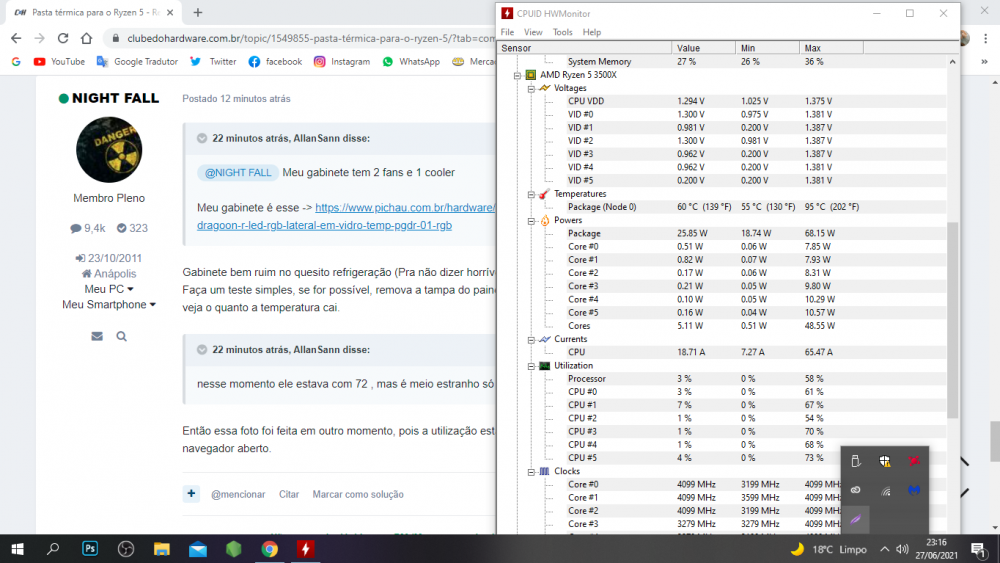This screenshot has width=1000, height=563.
Task: Collapse the AMD Ryzen 5 3500X node
Action: tap(517, 75)
